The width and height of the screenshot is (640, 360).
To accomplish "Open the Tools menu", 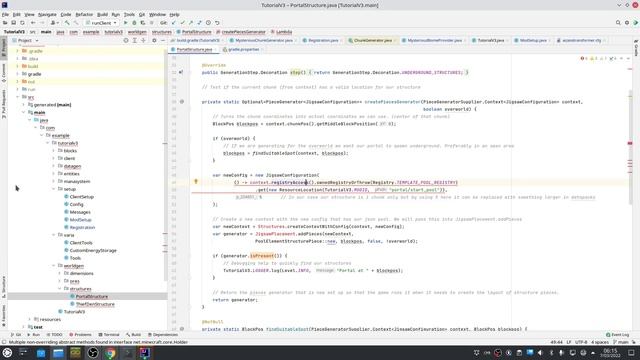I will pos(129,14).
